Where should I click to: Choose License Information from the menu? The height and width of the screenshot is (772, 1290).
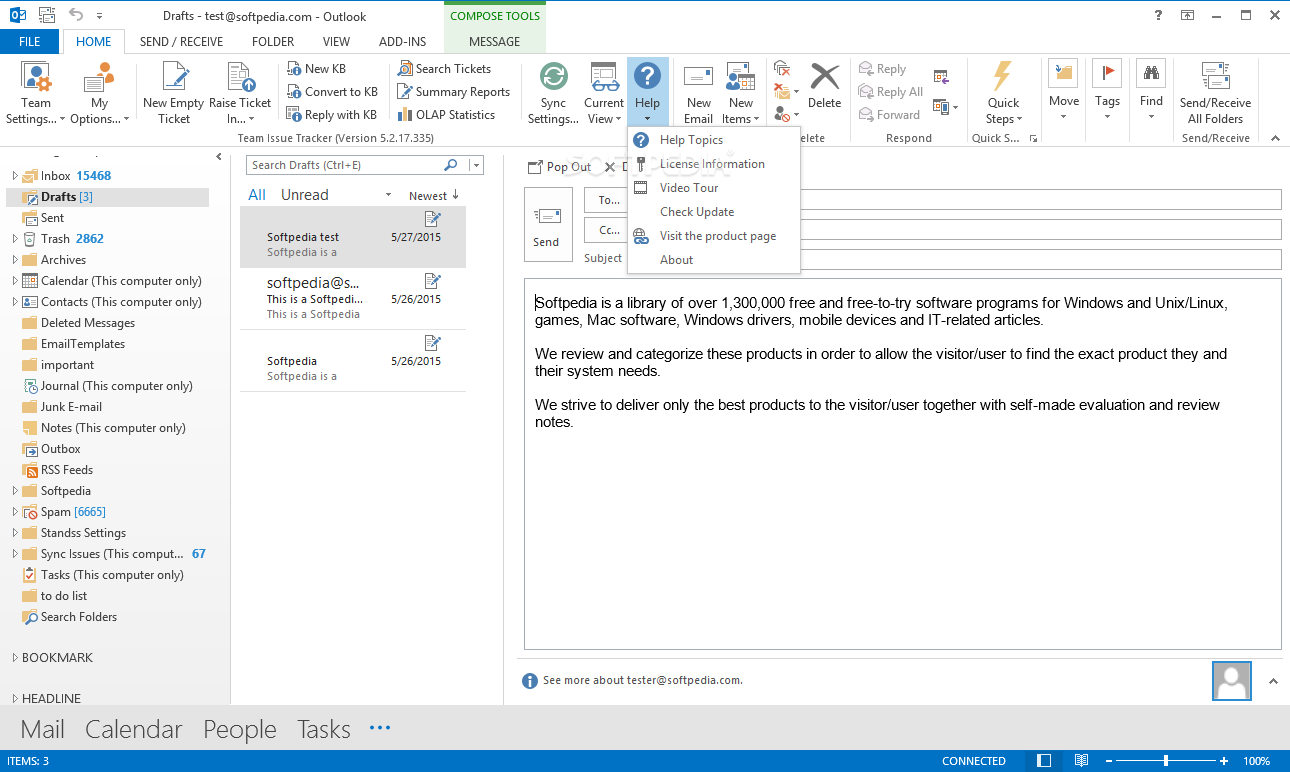point(714,164)
